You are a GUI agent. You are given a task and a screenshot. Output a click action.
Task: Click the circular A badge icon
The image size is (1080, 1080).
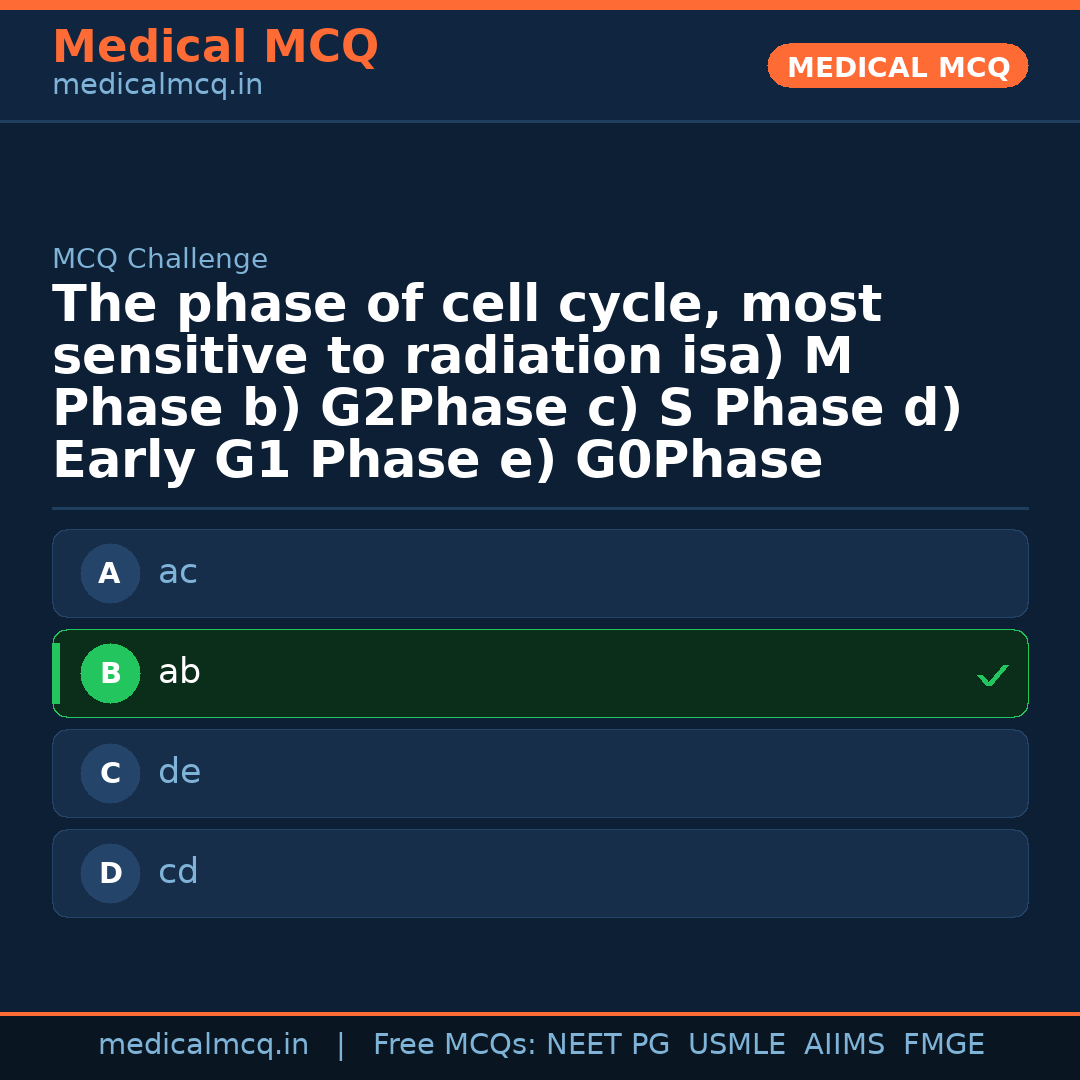110,573
